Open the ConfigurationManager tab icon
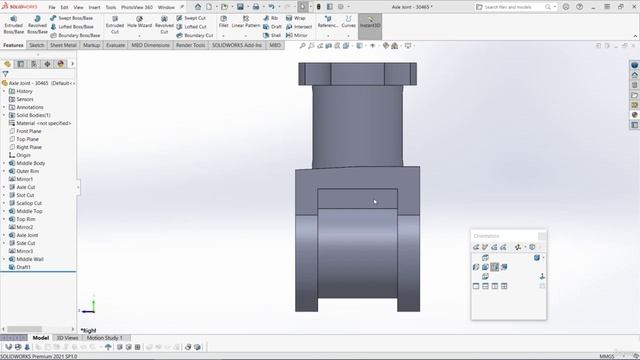The image size is (640, 360). click(34, 64)
